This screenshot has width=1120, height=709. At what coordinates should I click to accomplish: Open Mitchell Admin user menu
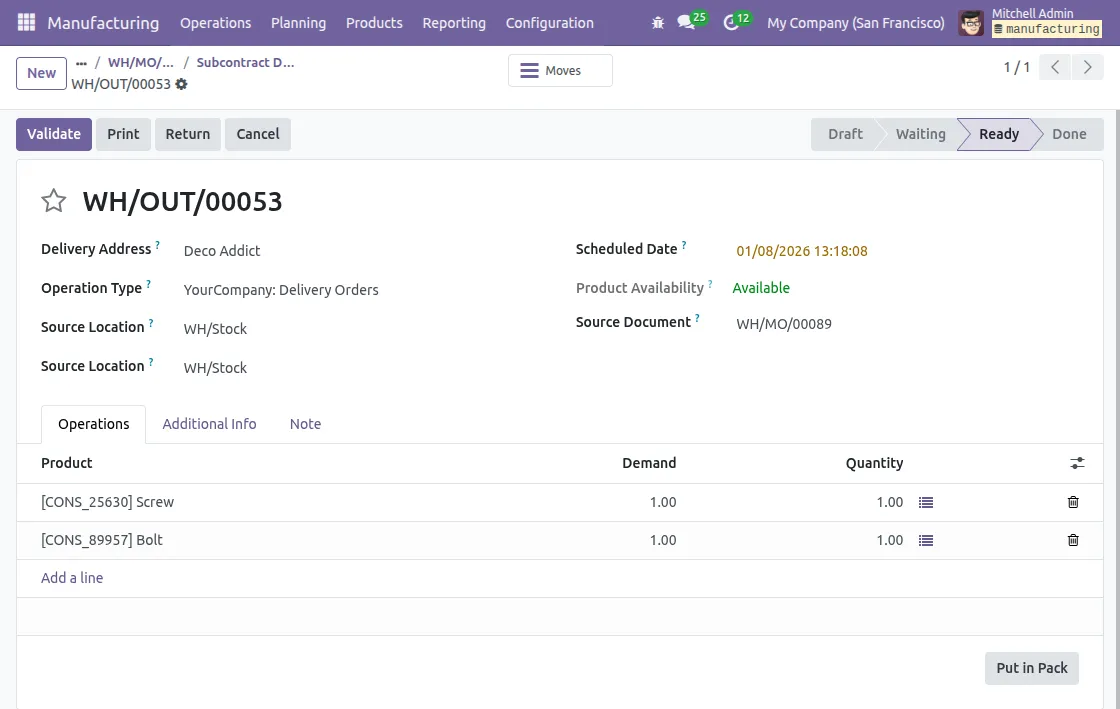click(1031, 22)
